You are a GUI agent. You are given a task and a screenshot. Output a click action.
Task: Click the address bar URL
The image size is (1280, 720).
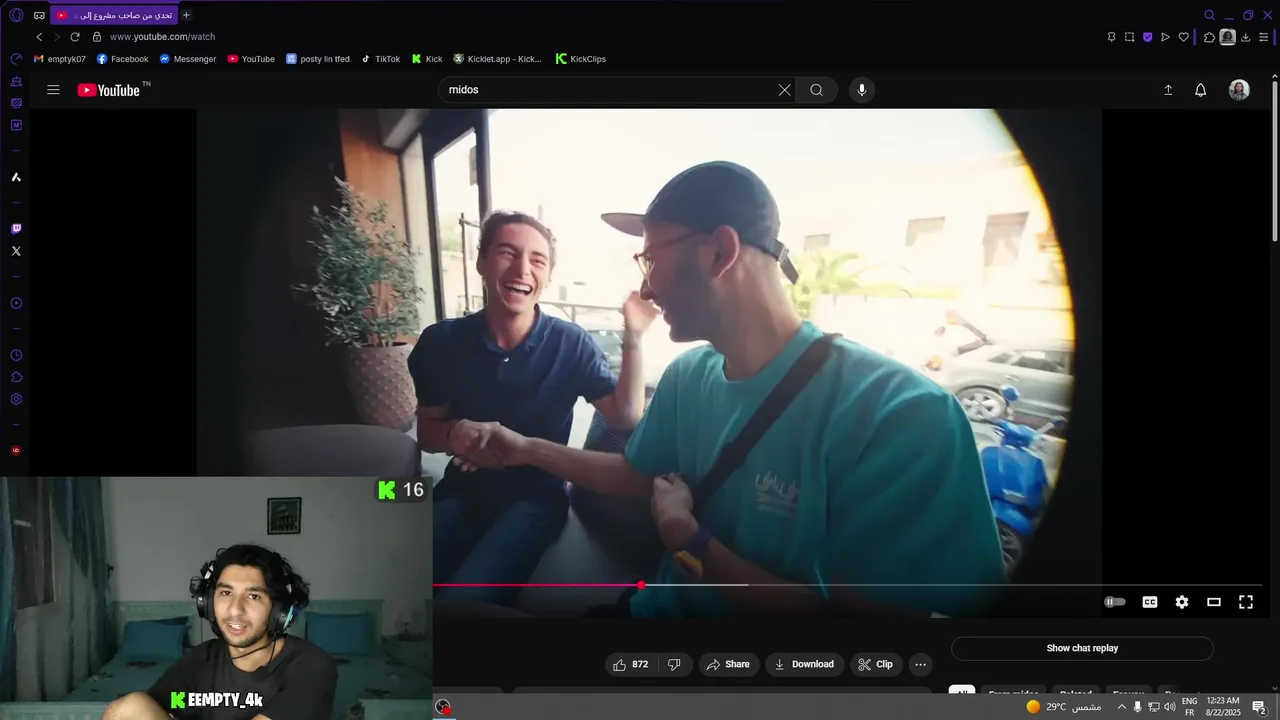(x=162, y=37)
